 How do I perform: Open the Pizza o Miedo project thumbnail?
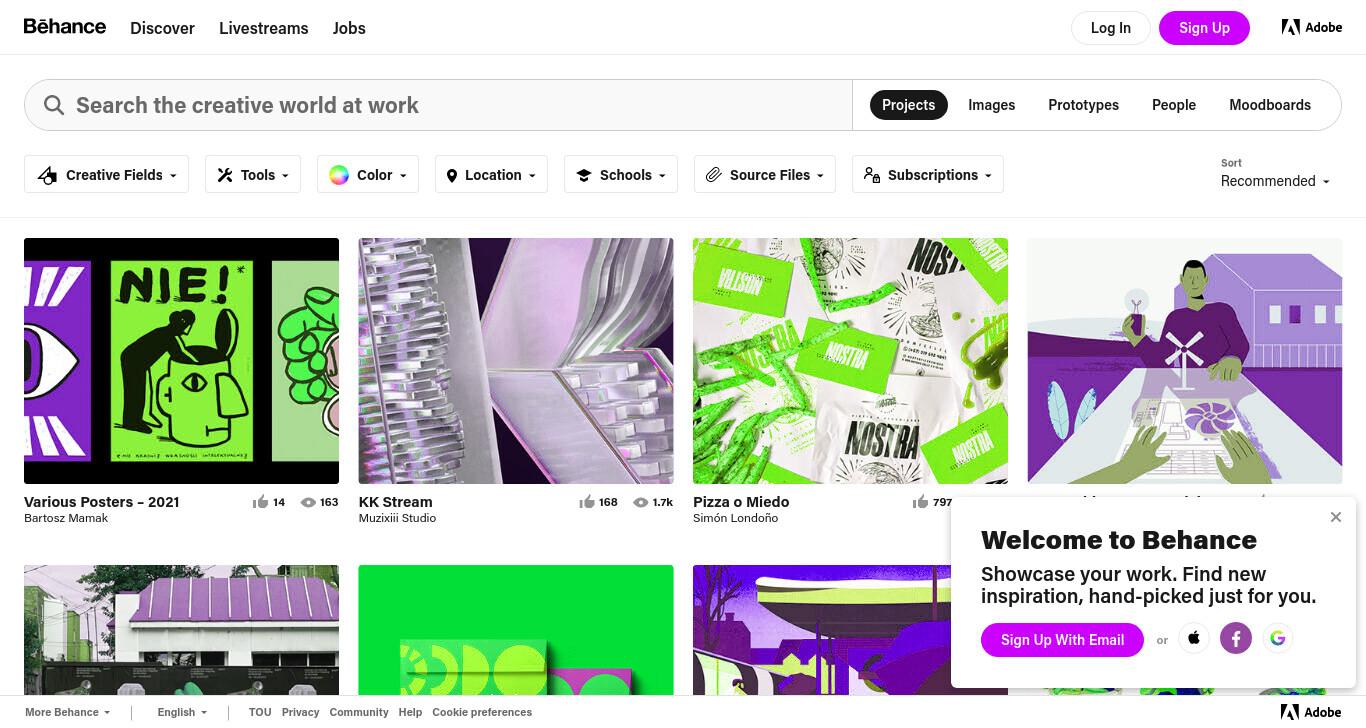point(850,361)
